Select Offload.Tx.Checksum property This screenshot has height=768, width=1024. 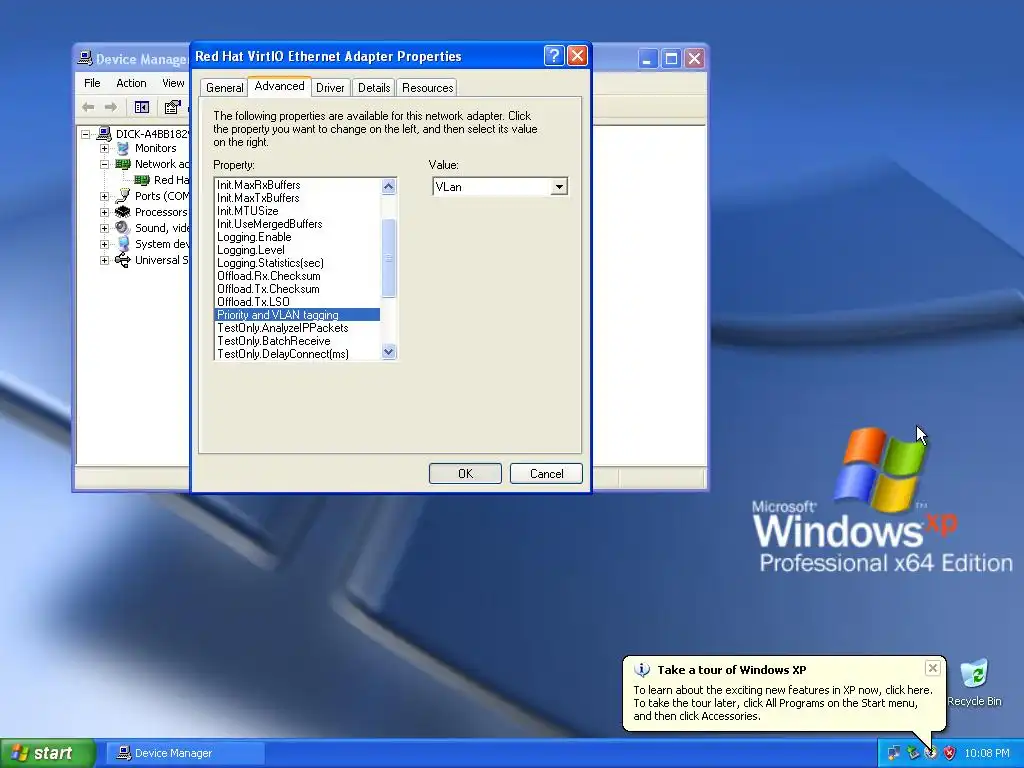(x=297, y=289)
